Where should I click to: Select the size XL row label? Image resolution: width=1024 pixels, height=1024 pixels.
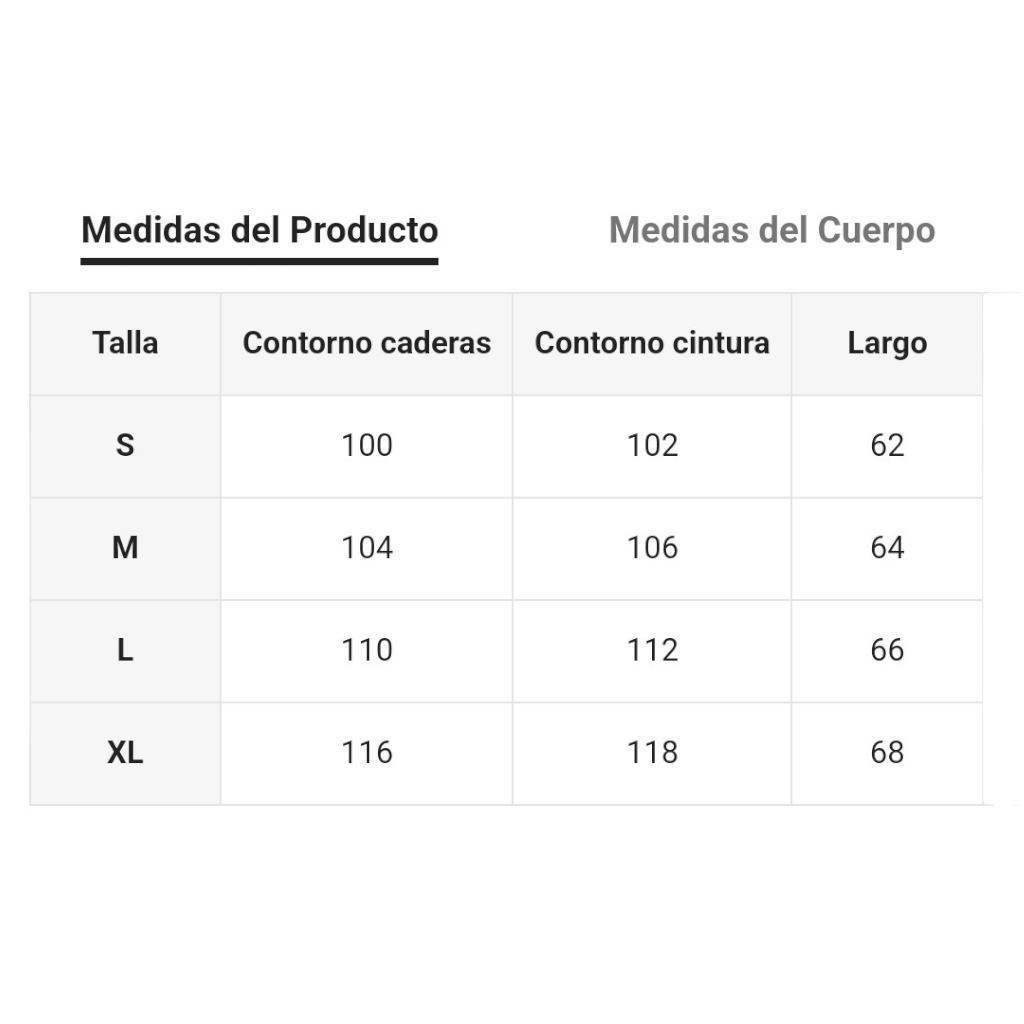125,752
